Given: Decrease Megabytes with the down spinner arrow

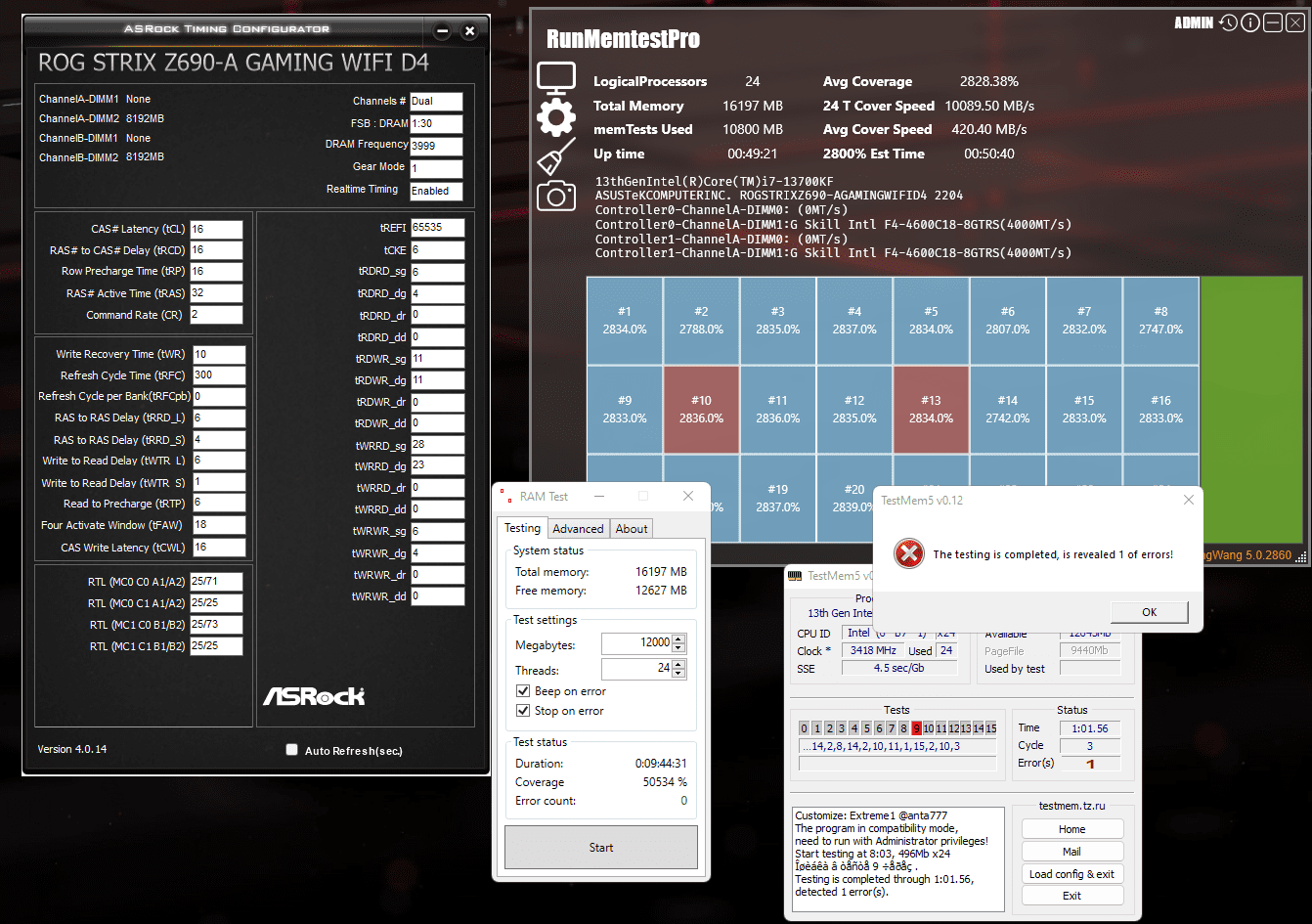Looking at the screenshot, I should pyautogui.click(x=678, y=647).
